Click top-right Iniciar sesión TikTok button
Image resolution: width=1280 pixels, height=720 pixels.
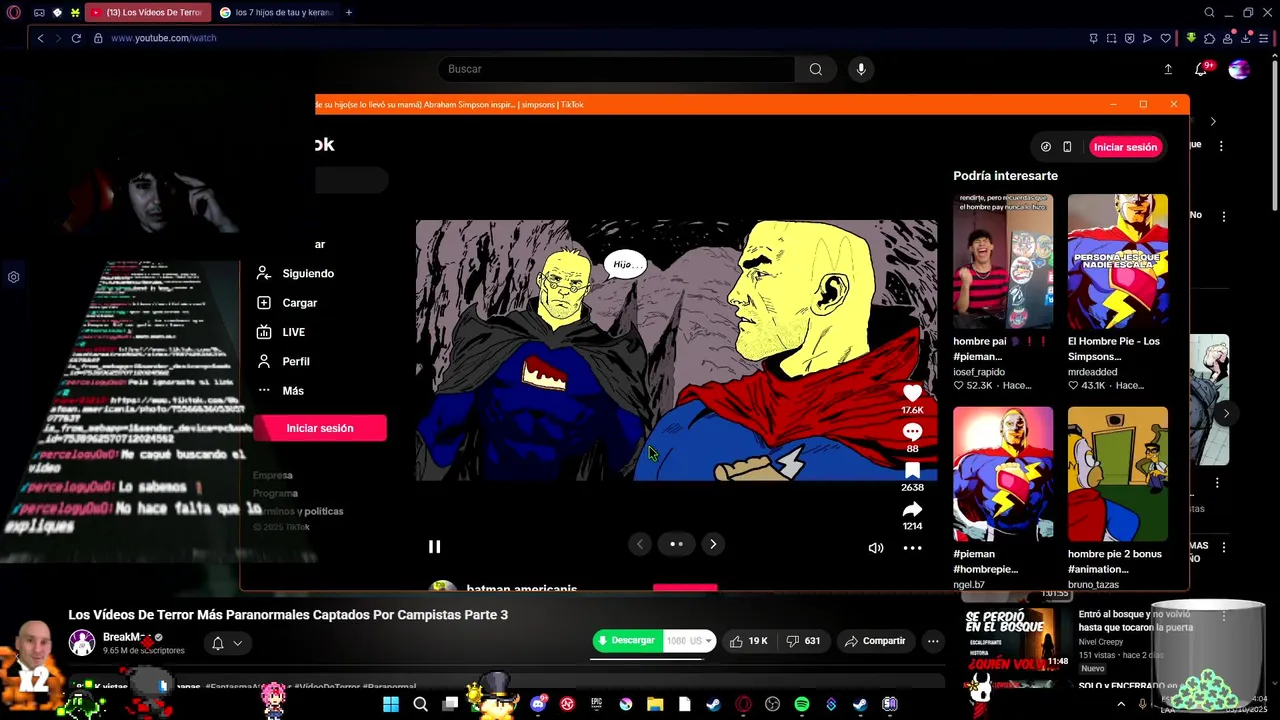point(1125,147)
